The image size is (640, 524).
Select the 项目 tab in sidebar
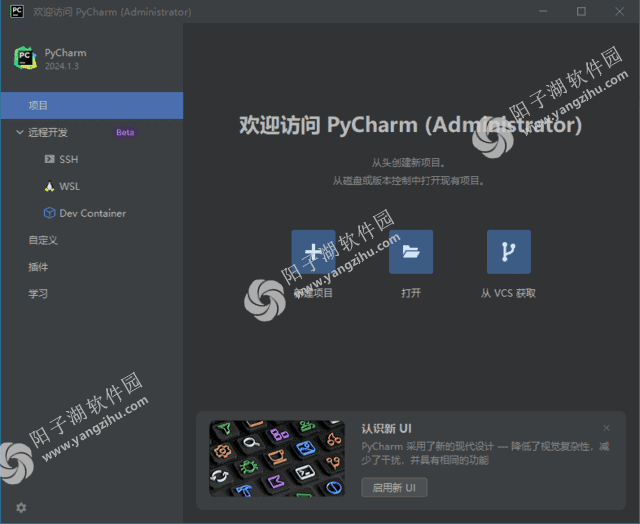pyautogui.click(x=92, y=105)
